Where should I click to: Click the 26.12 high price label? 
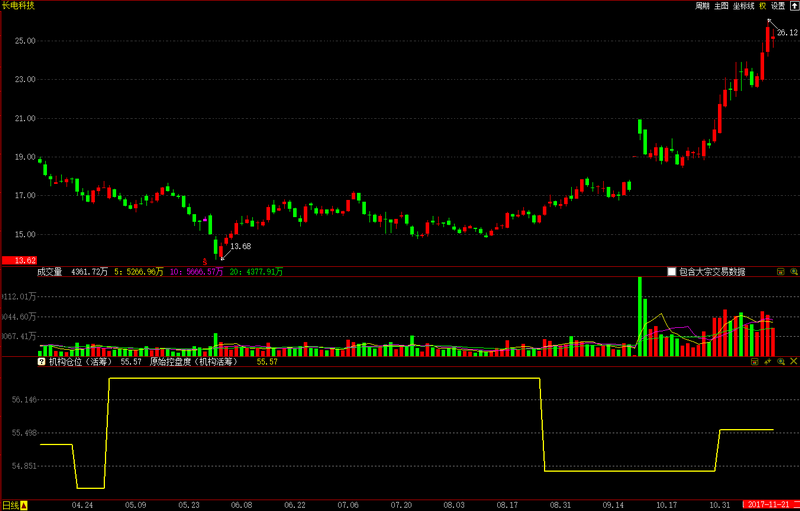[x=787, y=33]
